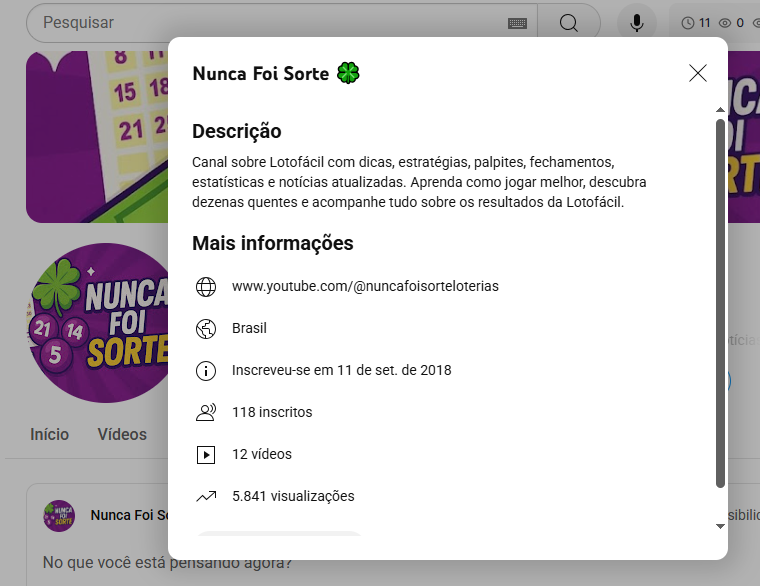
Task: Click the channel description paragraph
Action: (419, 182)
